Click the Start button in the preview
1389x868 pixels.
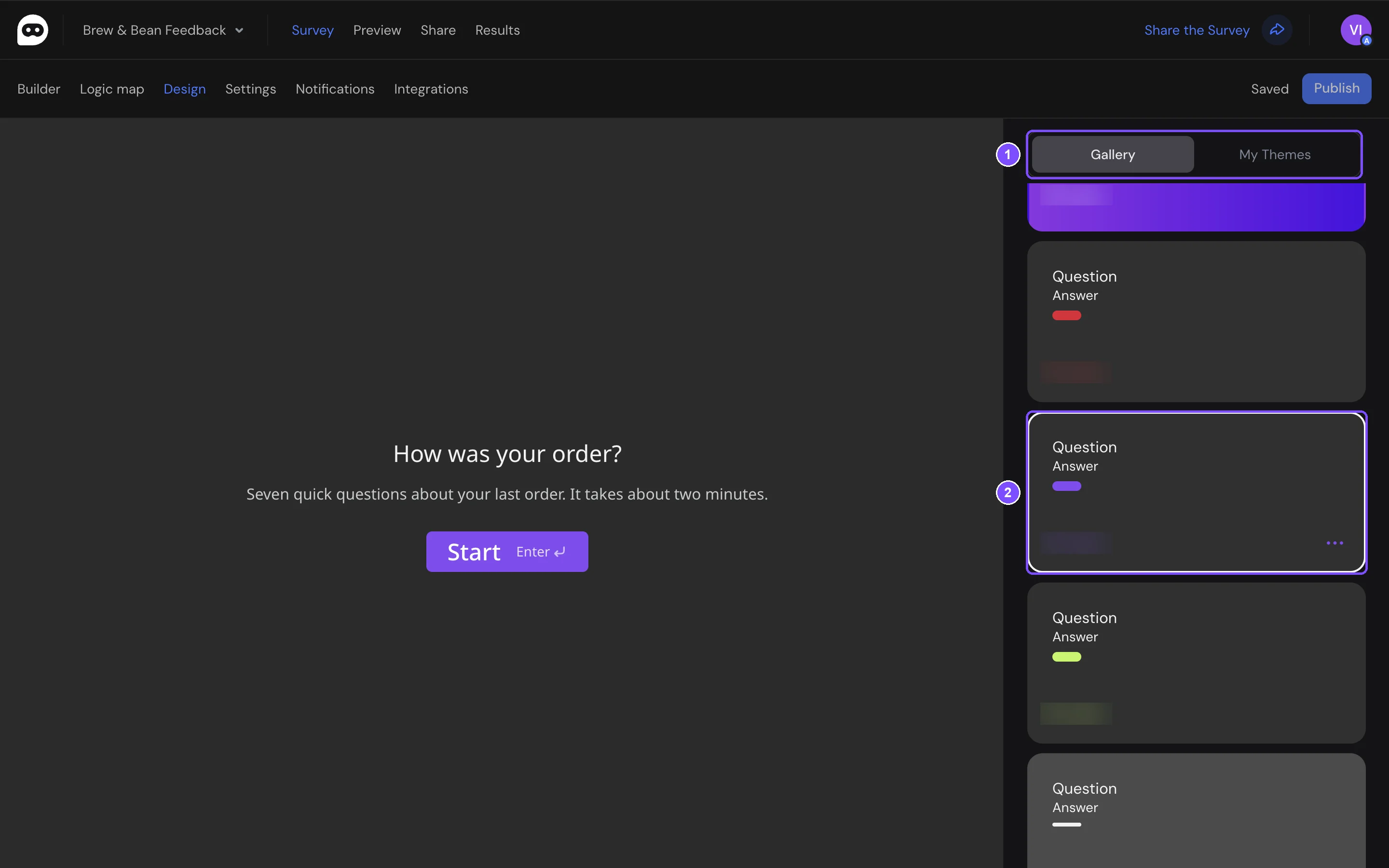click(x=507, y=551)
